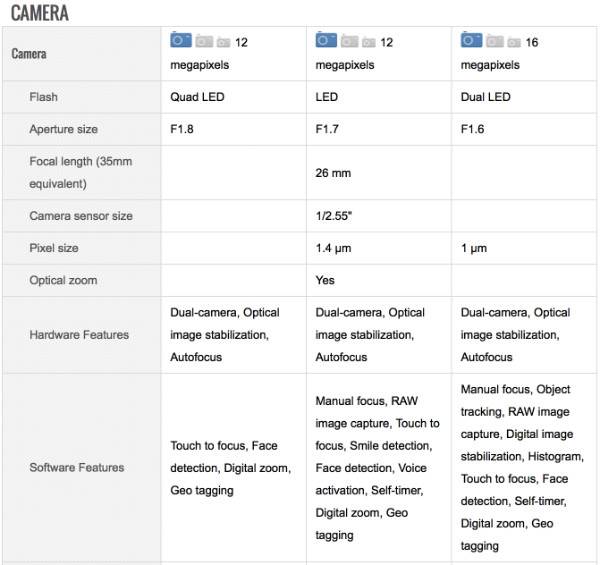Click the Optical zoom row label
600x565 pixels.
click(x=63, y=280)
